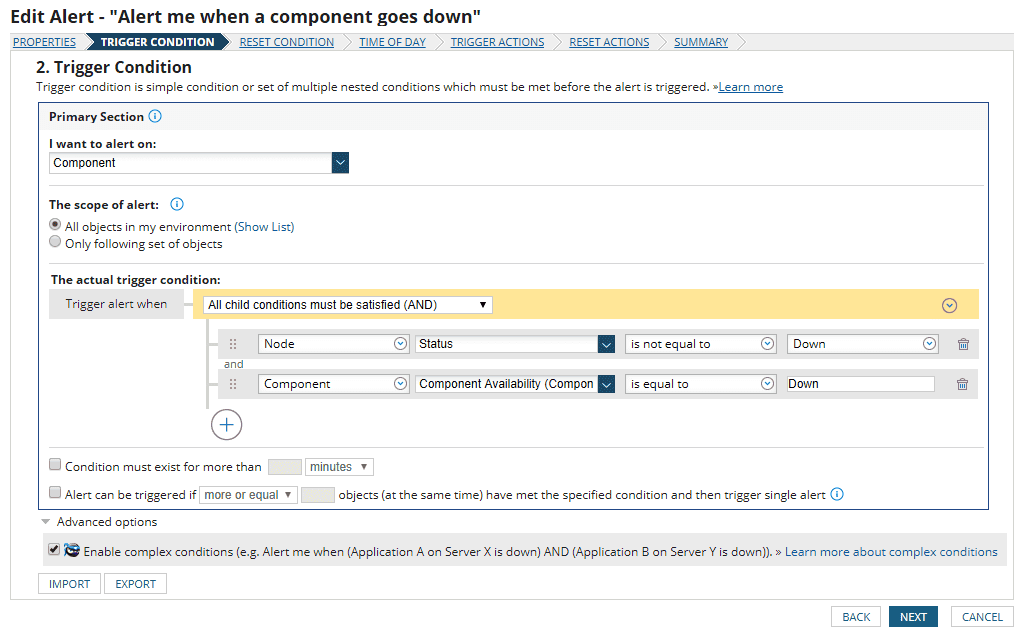Enable the 'Condition must exist for more than' checkbox
This screenshot has width=1024, height=640.
point(56,464)
